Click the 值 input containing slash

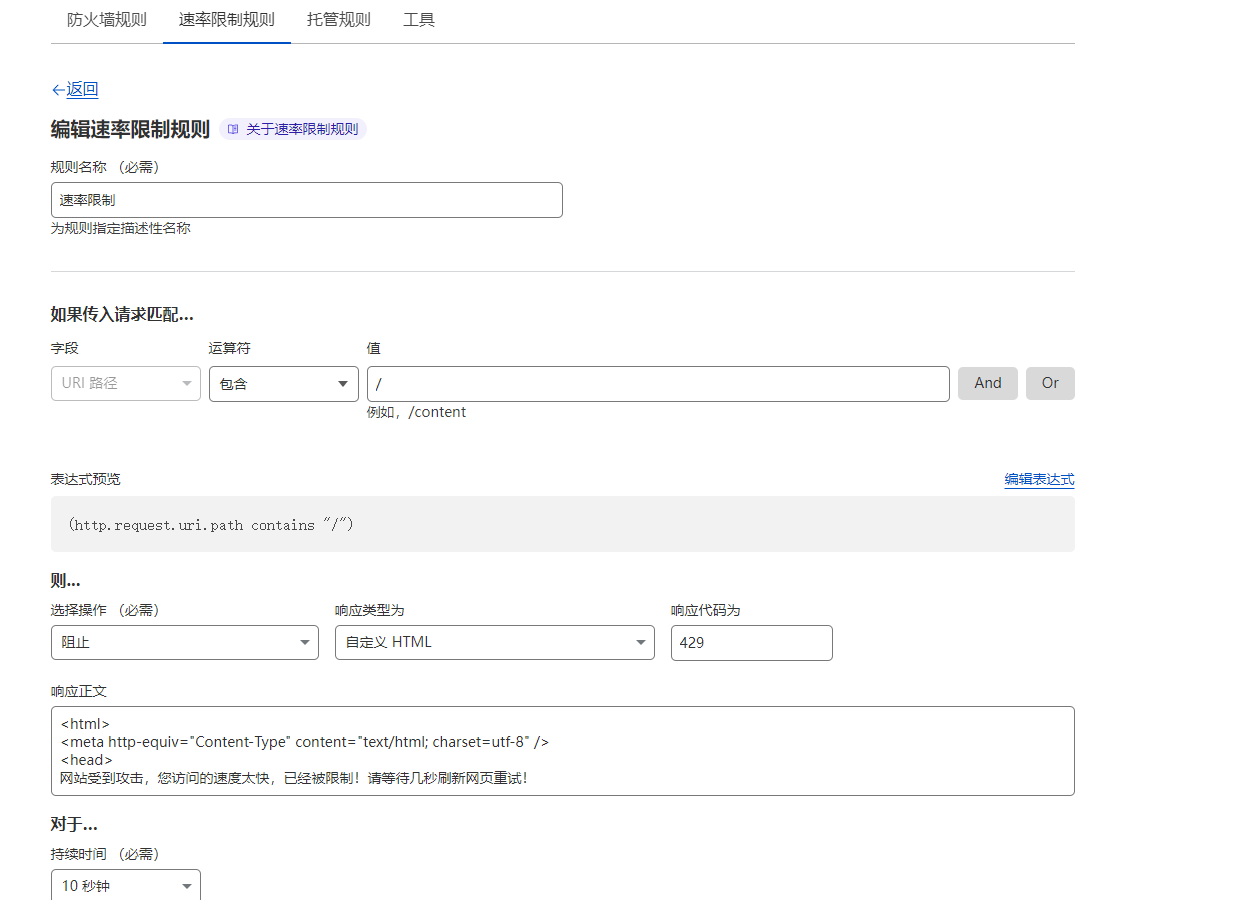point(658,383)
